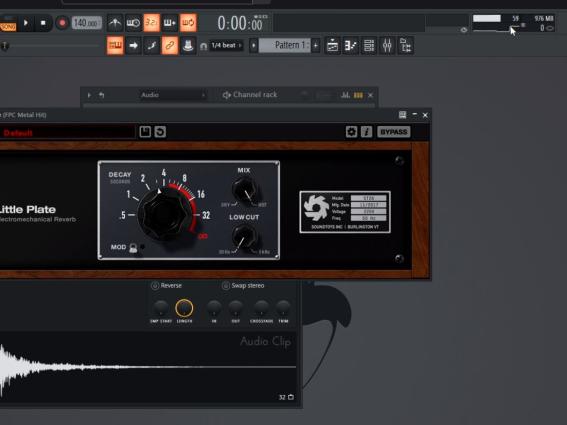The width and height of the screenshot is (567, 425).
Task: Close the Channel rack panel
Action: point(370,95)
